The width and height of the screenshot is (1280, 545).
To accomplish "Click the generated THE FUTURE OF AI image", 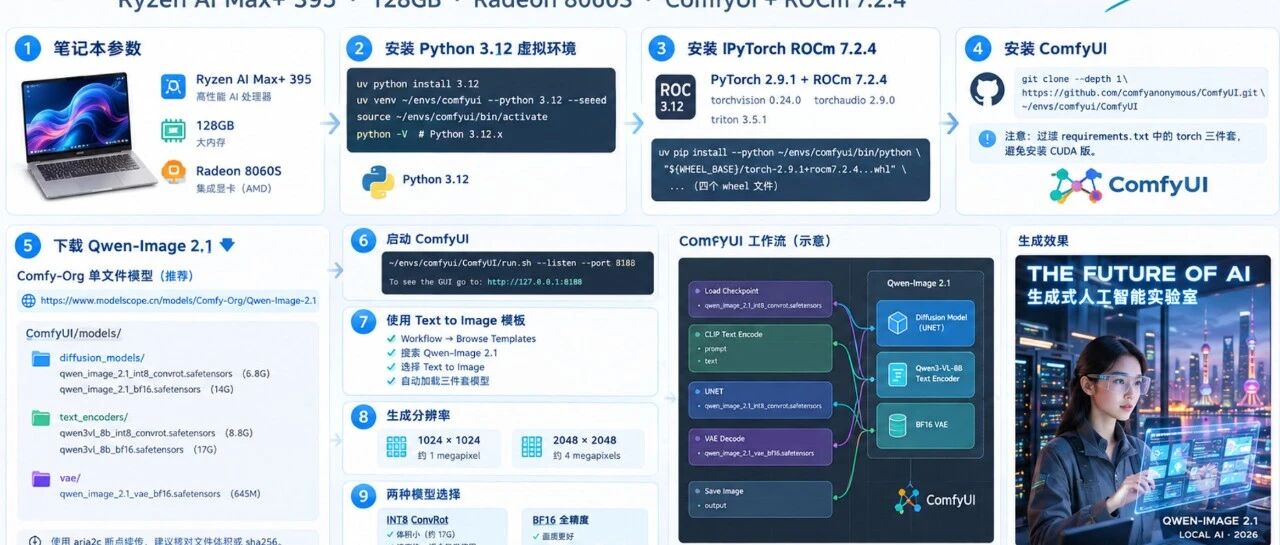I will click(1143, 400).
